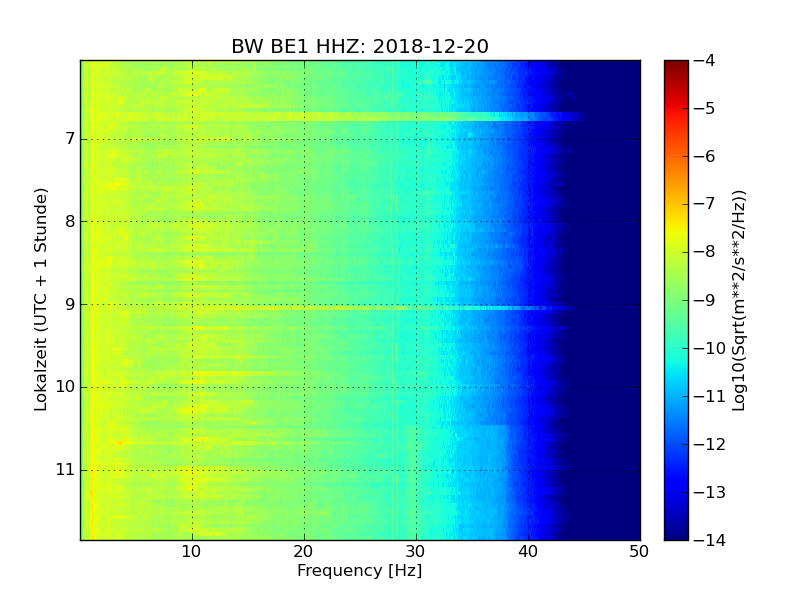Click colorbar tick label '−14'

click(710, 540)
